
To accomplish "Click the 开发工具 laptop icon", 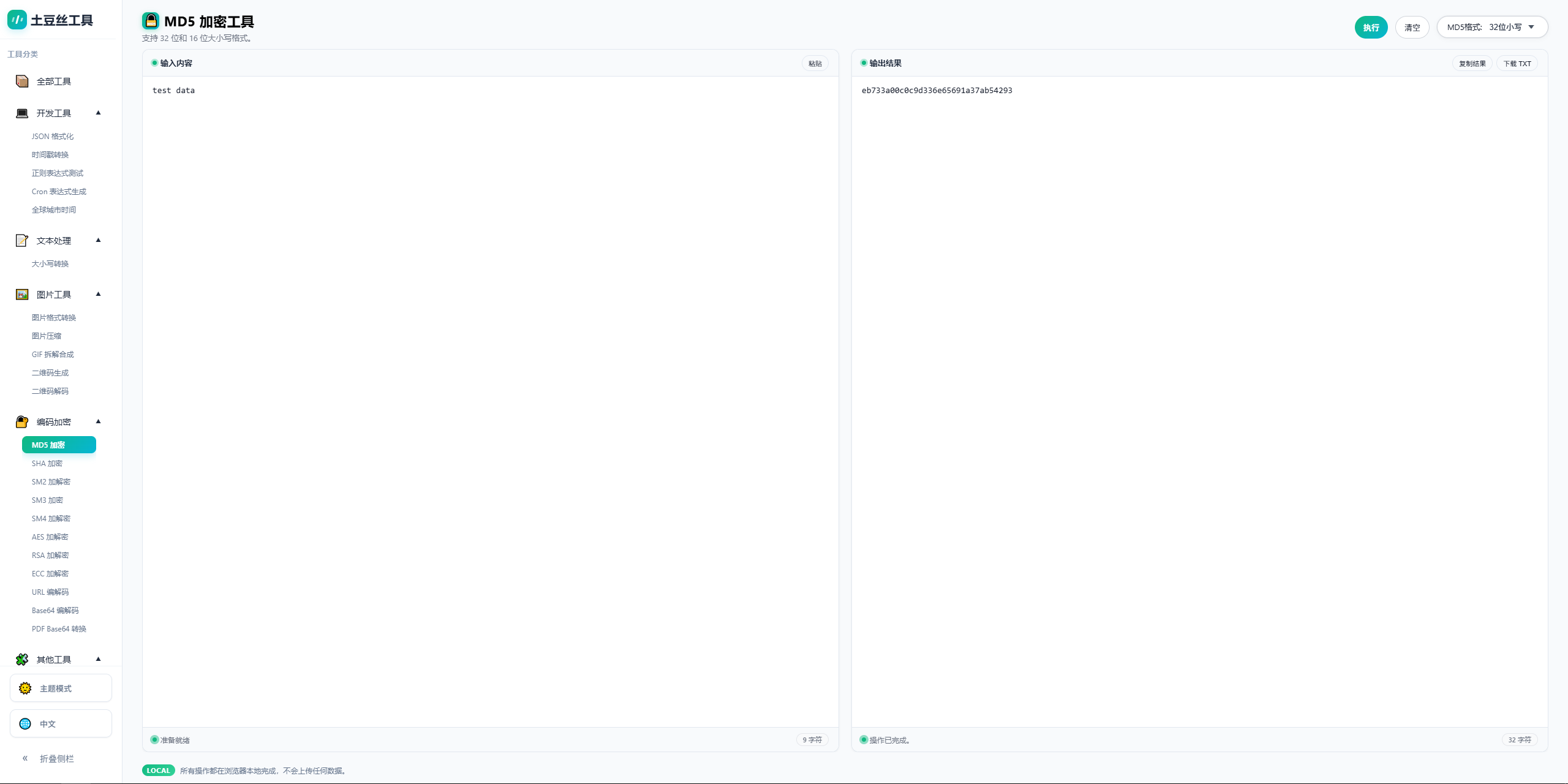I will tap(22, 113).
